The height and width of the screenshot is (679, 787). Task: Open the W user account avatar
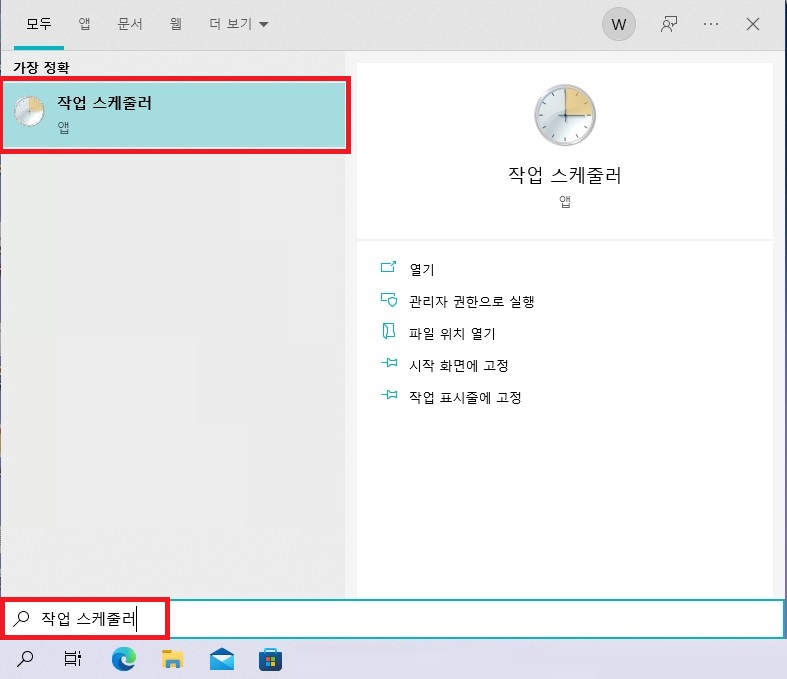coord(618,24)
